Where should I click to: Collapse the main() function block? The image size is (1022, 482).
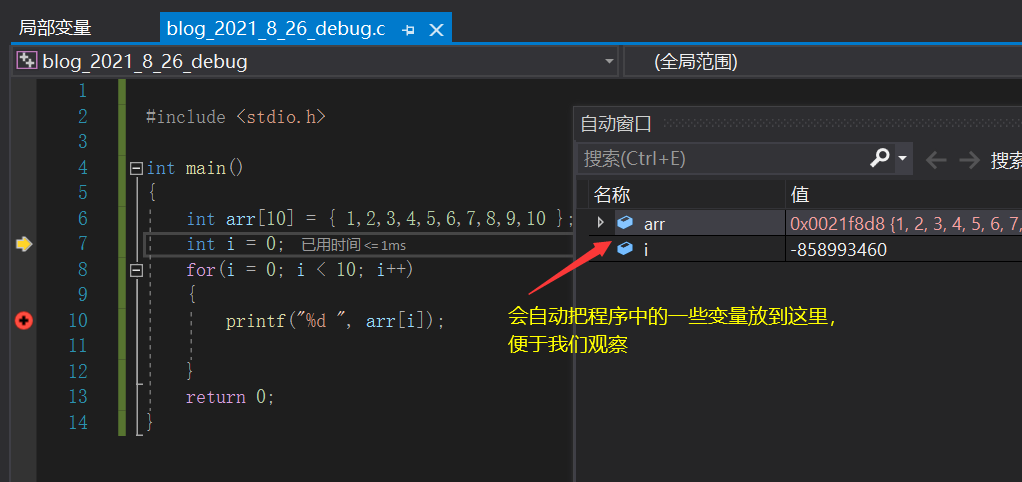136,168
